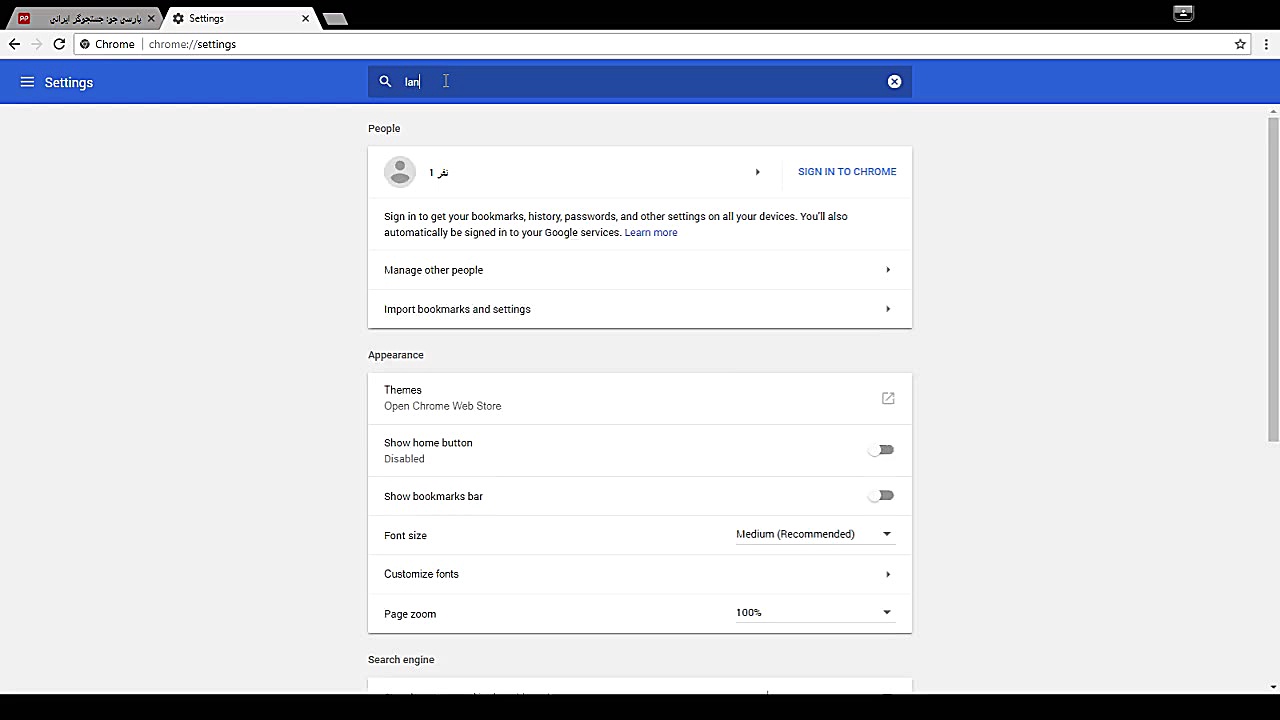Click the Disabled status text
This screenshot has height=720, width=1280.
[x=404, y=459]
